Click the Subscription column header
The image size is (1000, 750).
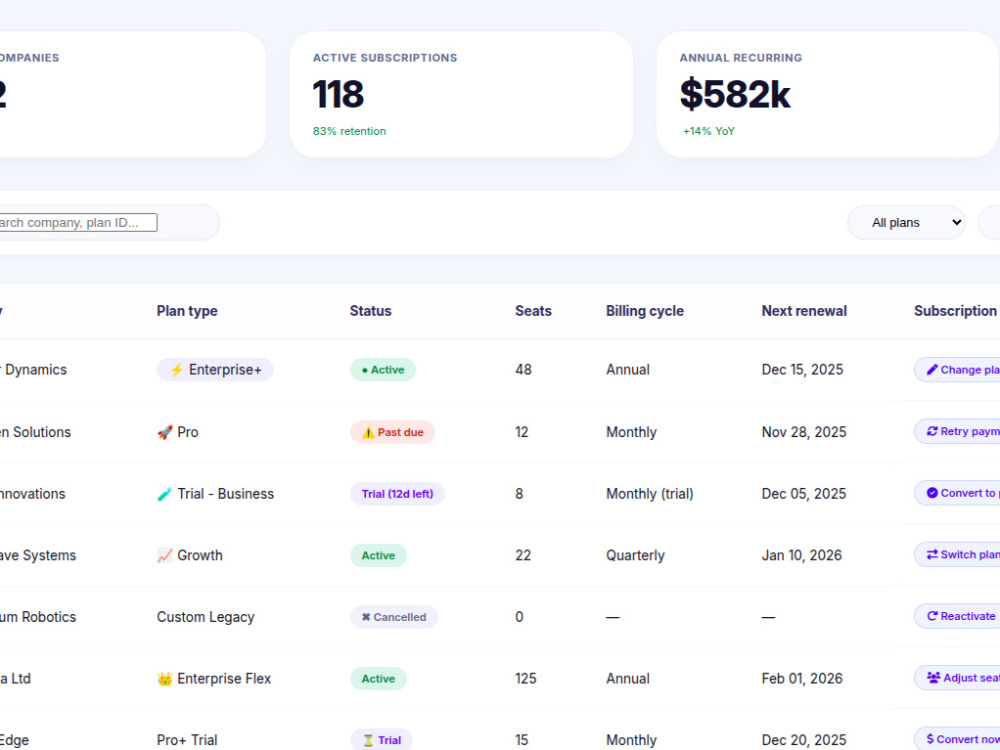click(x=955, y=311)
